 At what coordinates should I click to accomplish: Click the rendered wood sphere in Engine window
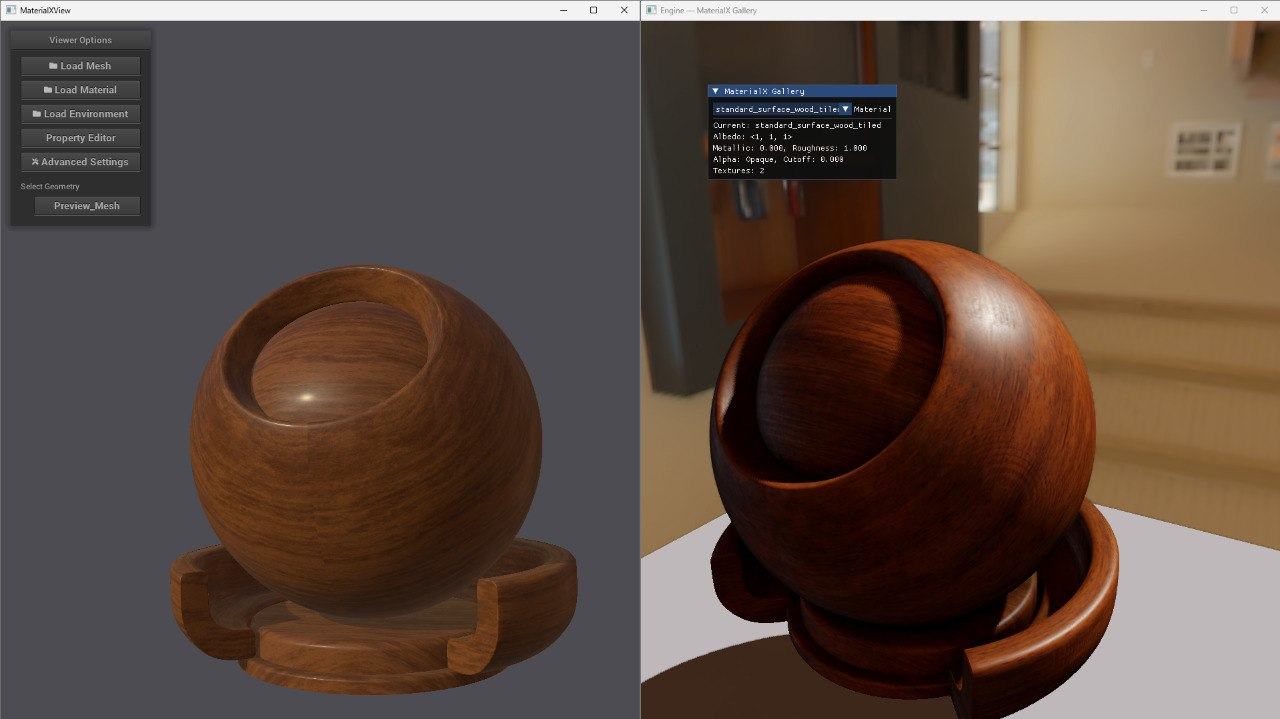pyautogui.click(x=902, y=430)
